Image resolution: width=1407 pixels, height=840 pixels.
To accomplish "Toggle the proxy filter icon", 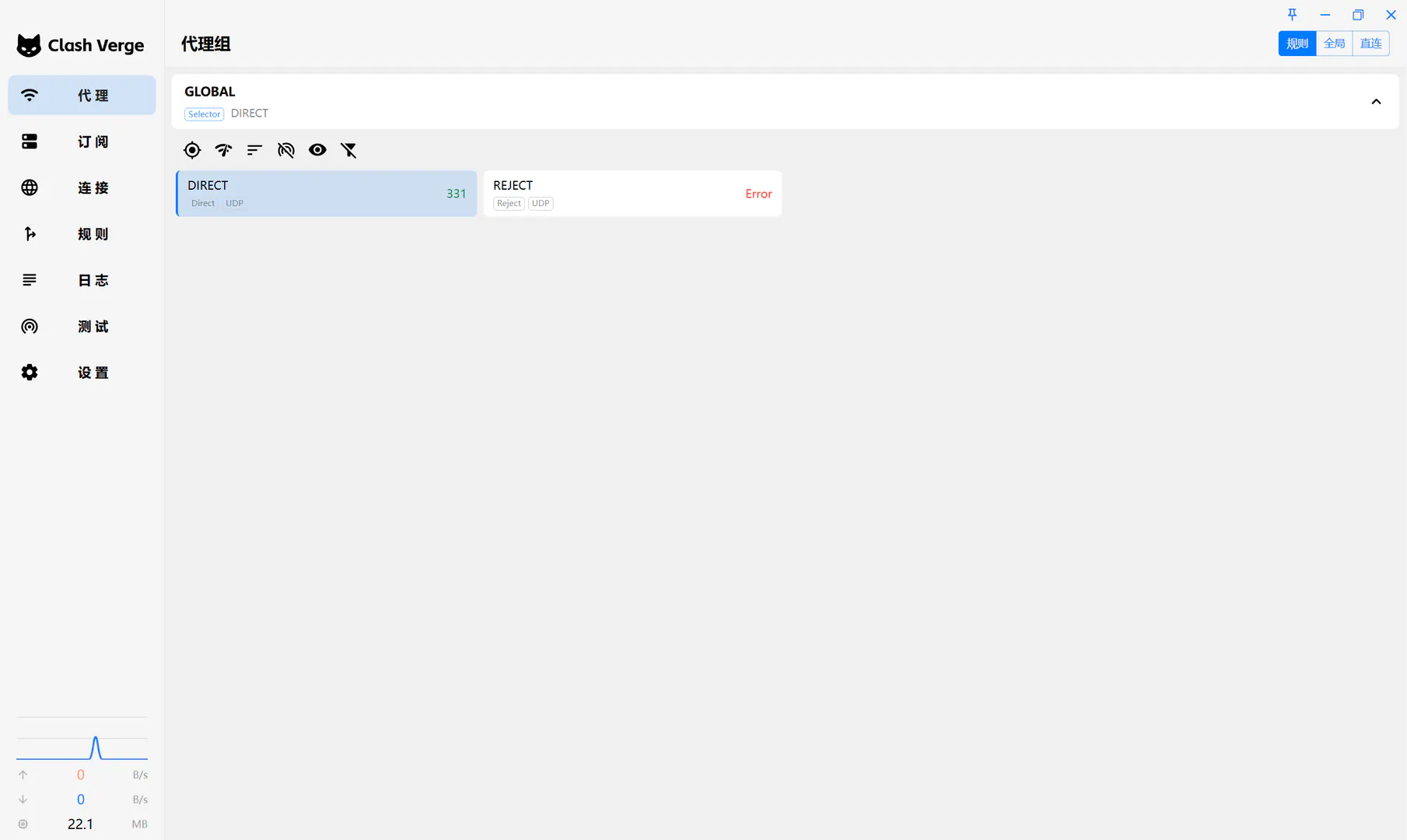I will pyautogui.click(x=348, y=150).
